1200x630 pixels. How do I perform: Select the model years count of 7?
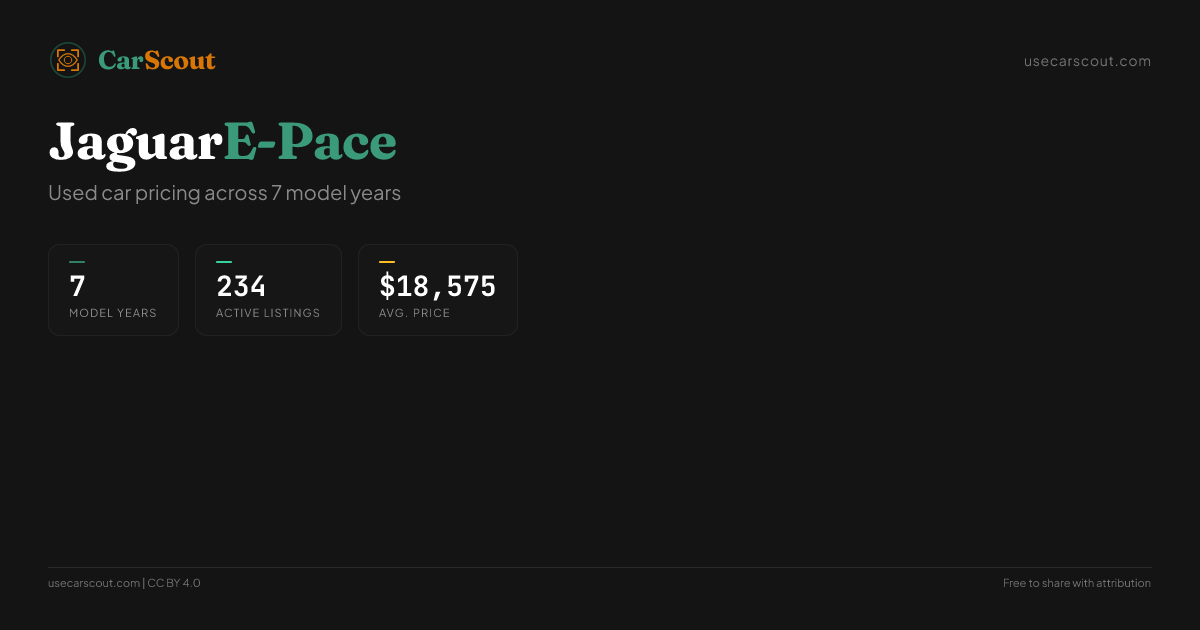click(77, 287)
